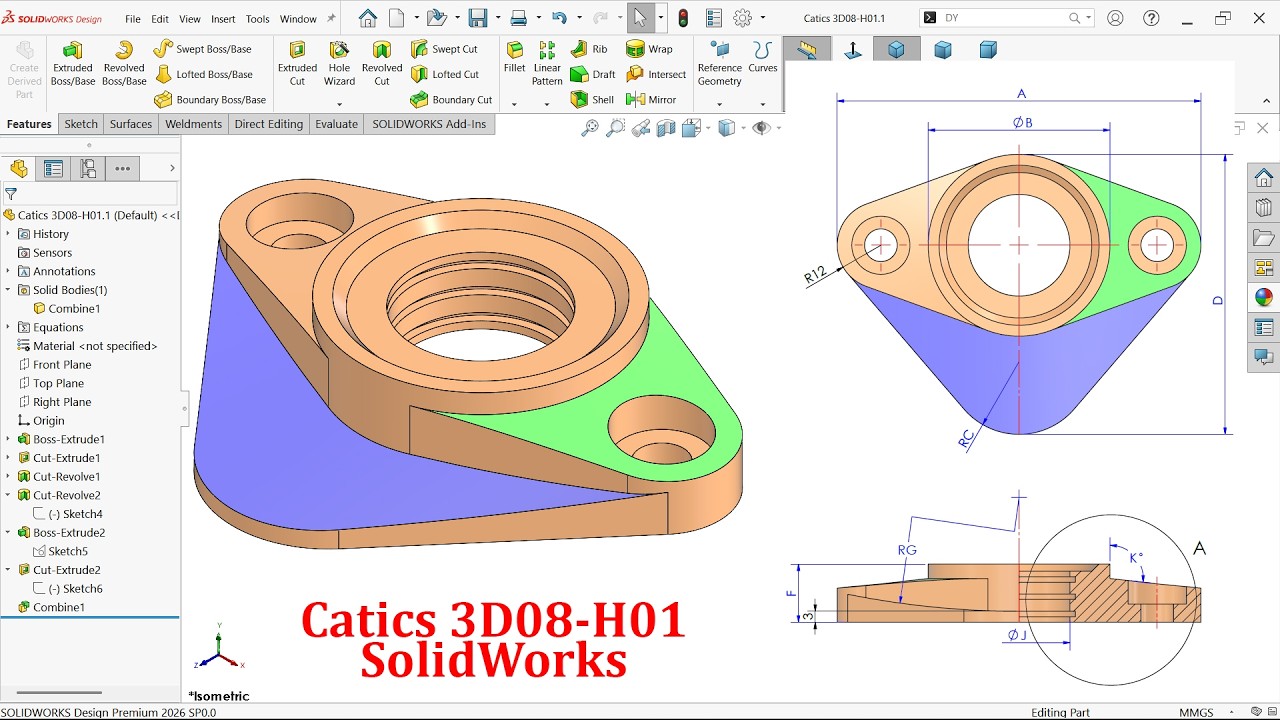
Task: Open the PropertyManager tab
Action: click(53, 169)
